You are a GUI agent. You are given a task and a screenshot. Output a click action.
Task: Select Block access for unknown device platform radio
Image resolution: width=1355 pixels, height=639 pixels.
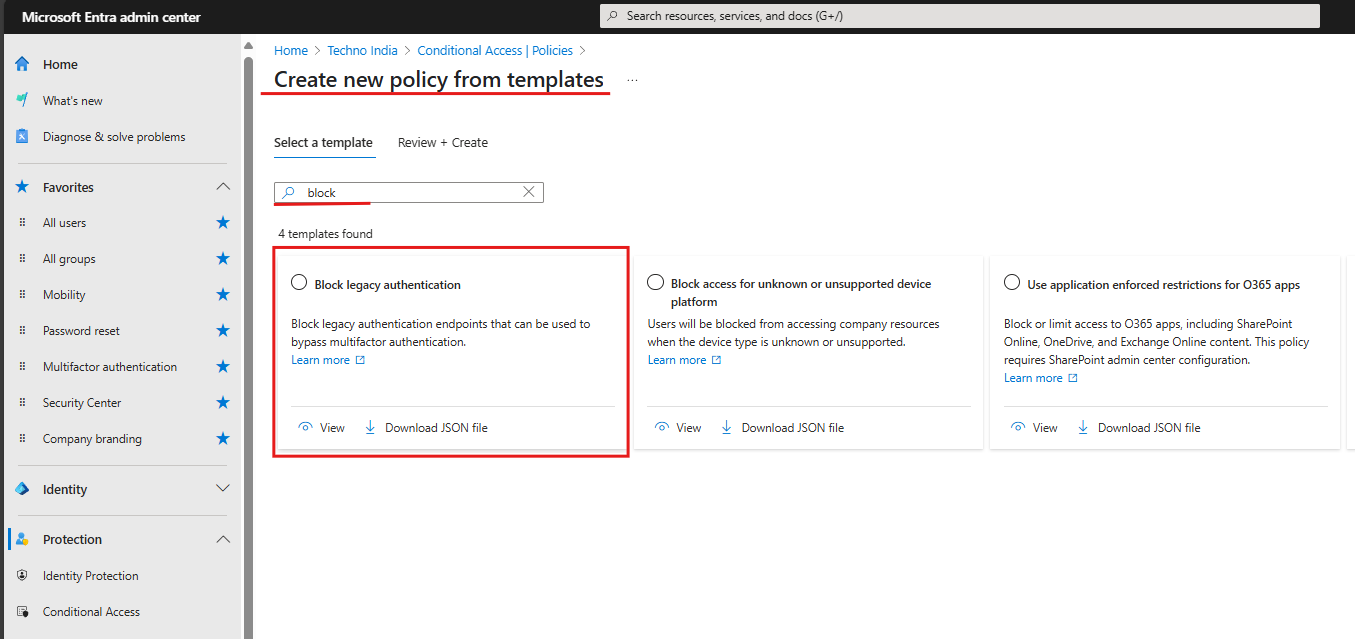[656, 282]
